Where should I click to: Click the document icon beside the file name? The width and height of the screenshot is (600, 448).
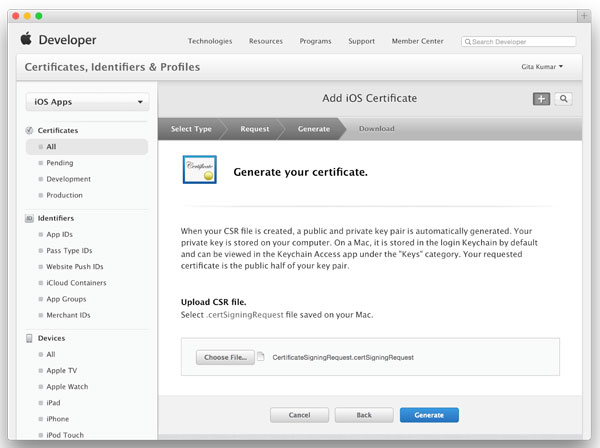[261, 357]
